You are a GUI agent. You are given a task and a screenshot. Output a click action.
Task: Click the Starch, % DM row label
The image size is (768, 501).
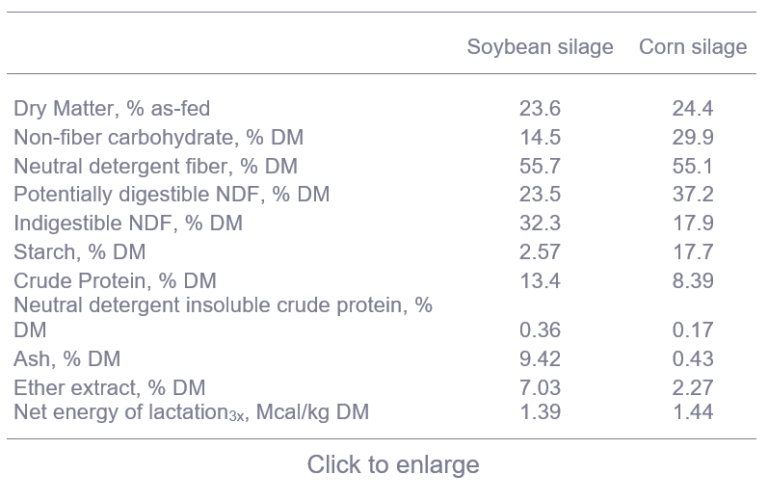pyautogui.click(x=80, y=252)
